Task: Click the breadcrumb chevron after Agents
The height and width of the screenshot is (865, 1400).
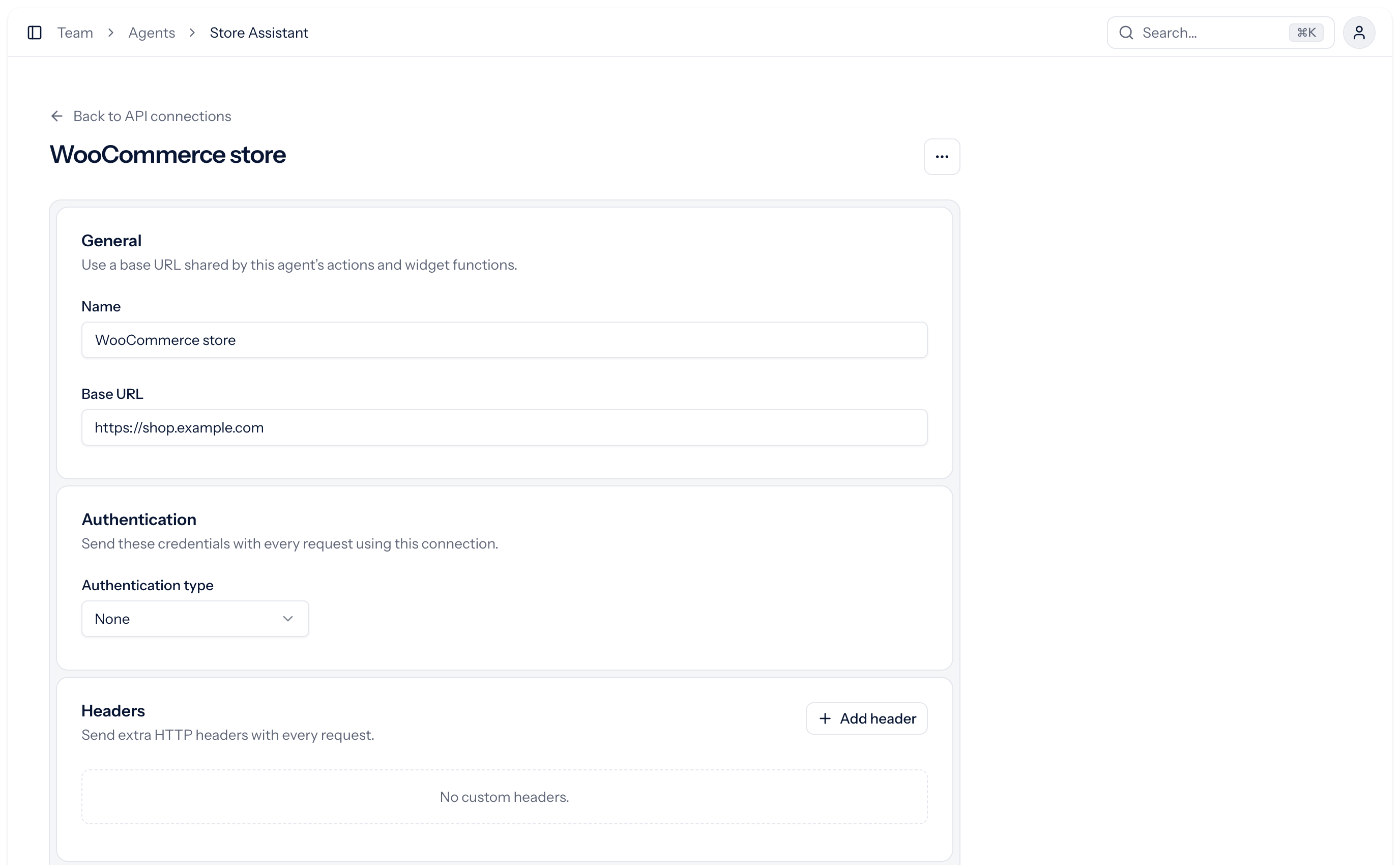Action: 192,33
